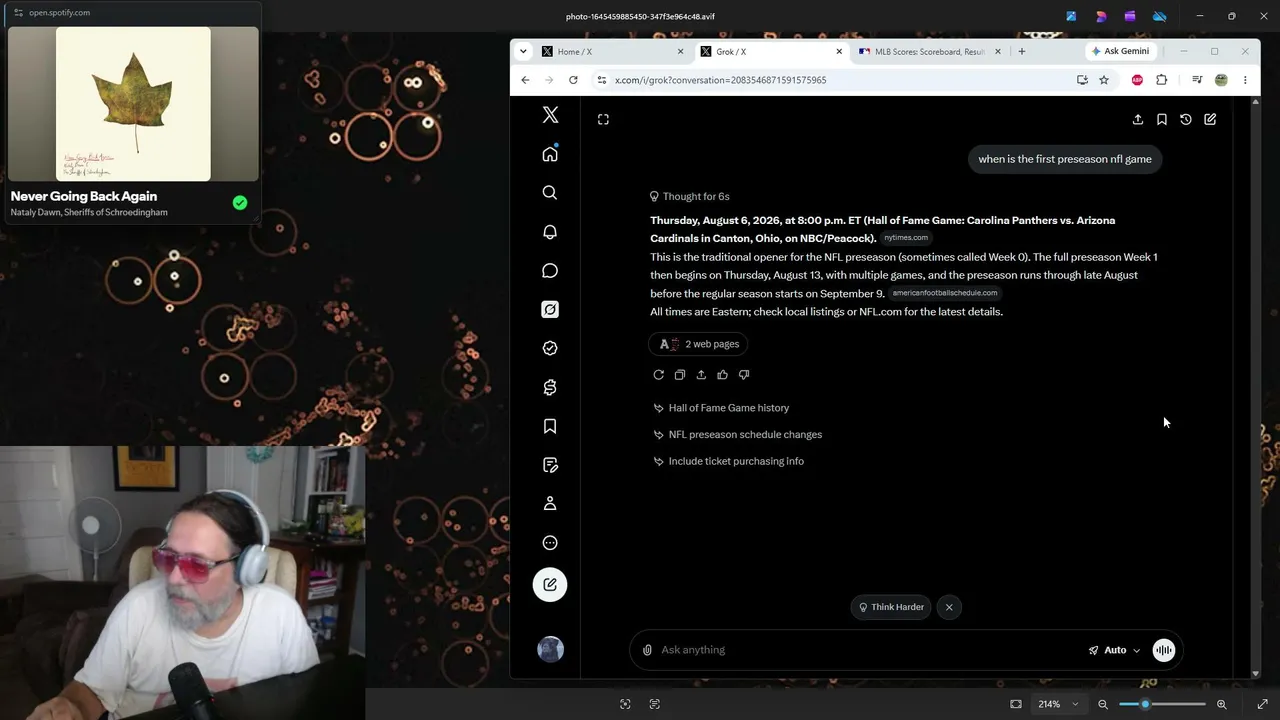Go to the X Home feed icon
Screen dimensions: 1280x720
(x=550, y=153)
